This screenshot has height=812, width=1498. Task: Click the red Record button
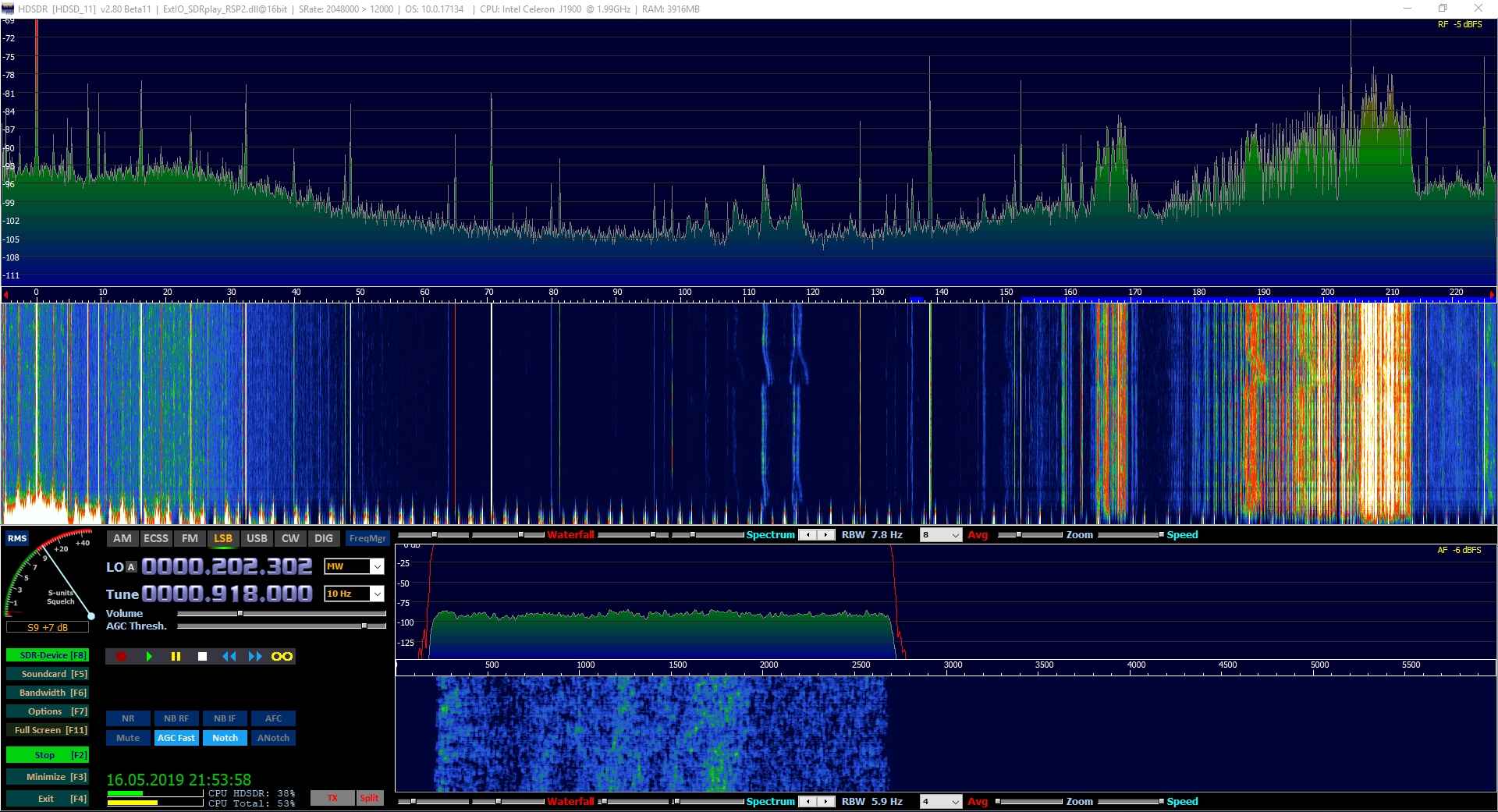click(x=121, y=657)
